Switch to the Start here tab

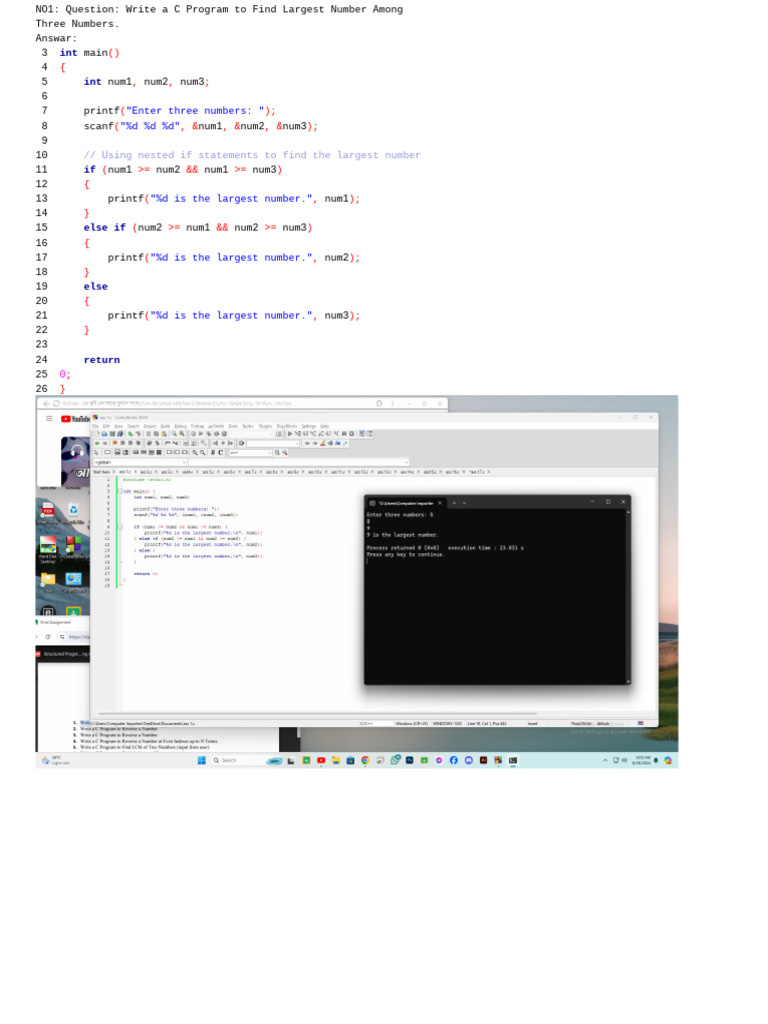coord(101,471)
